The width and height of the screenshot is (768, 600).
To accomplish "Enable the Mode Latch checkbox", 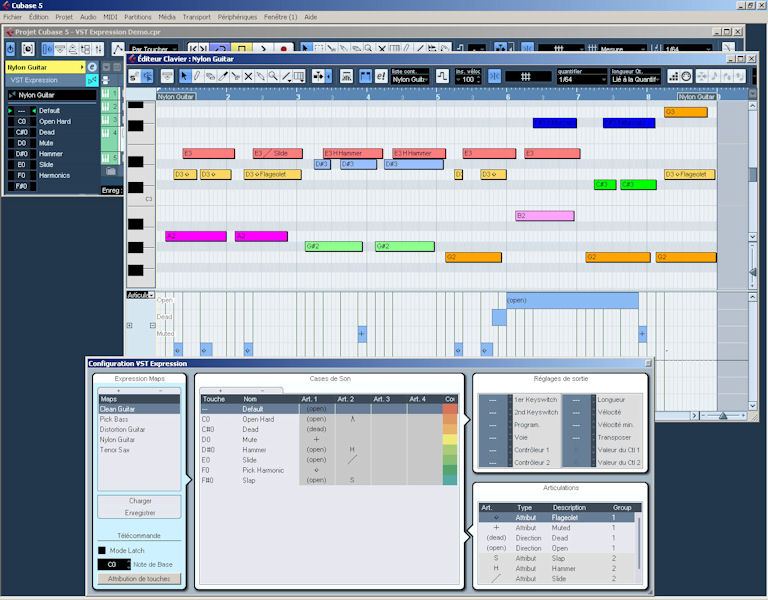I will pos(102,551).
